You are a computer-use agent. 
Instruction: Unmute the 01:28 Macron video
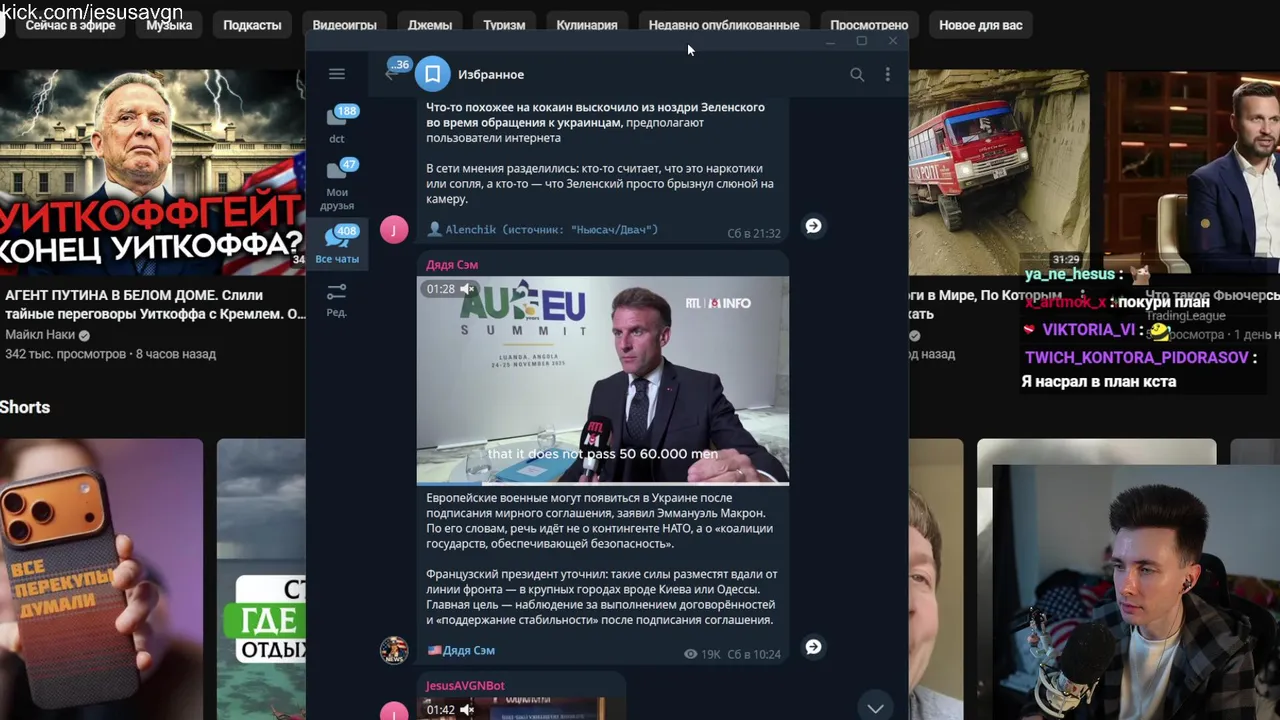click(x=467, y=289)
